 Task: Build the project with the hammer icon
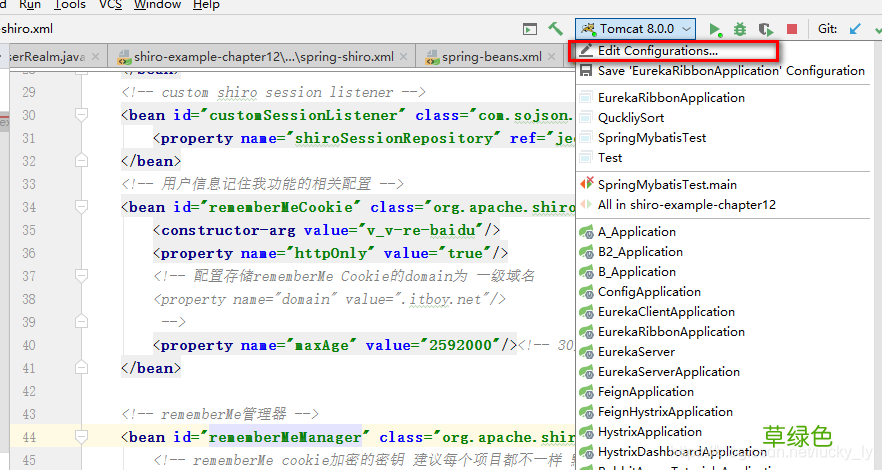556,29
